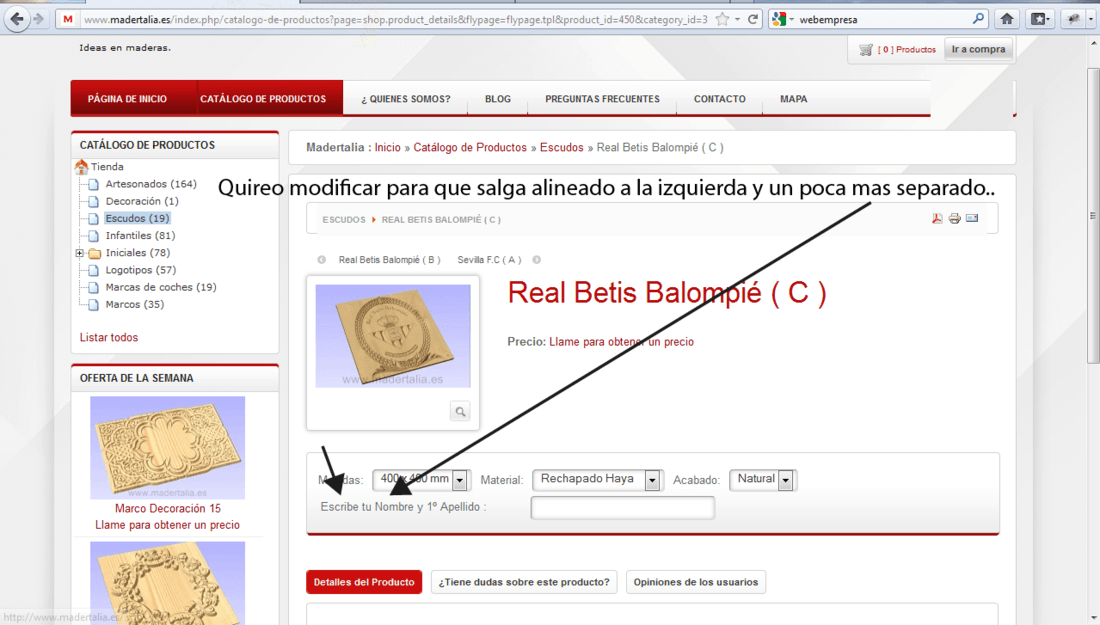
Task: Open the MAPA menu item
Action: (x=793, y=99)
